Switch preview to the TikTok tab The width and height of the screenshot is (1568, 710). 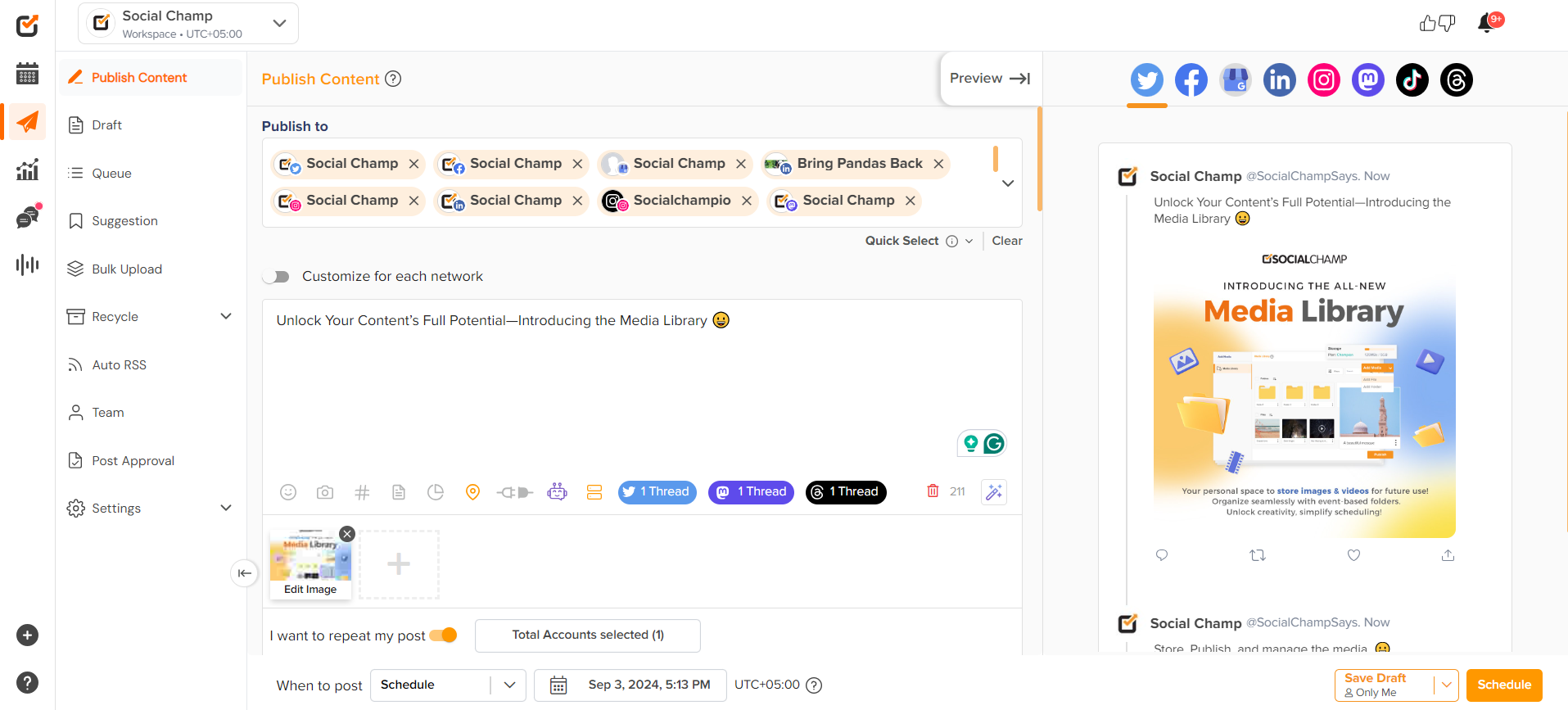(1412, 79)
